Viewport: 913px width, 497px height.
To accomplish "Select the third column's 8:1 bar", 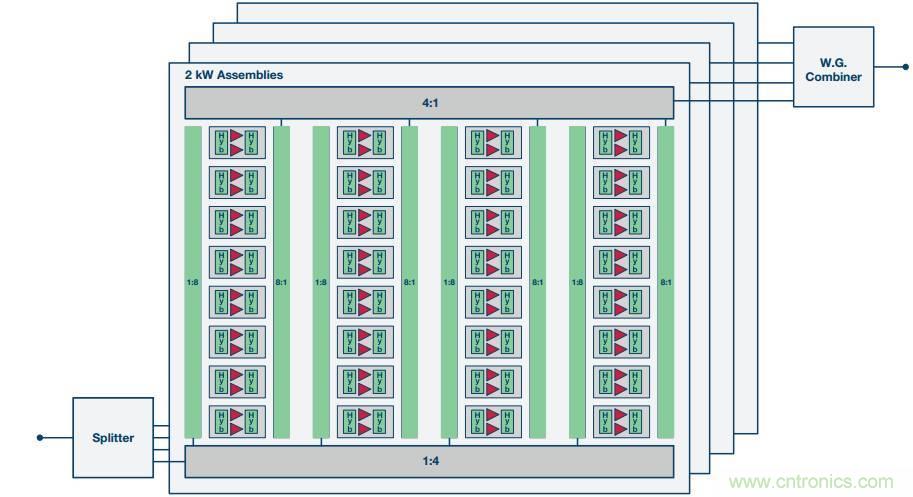I will tap(538, 282).
